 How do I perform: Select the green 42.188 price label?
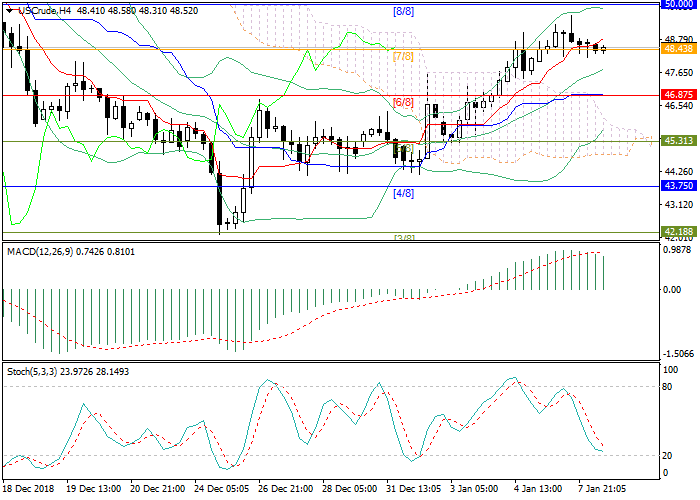pos(679,231)
